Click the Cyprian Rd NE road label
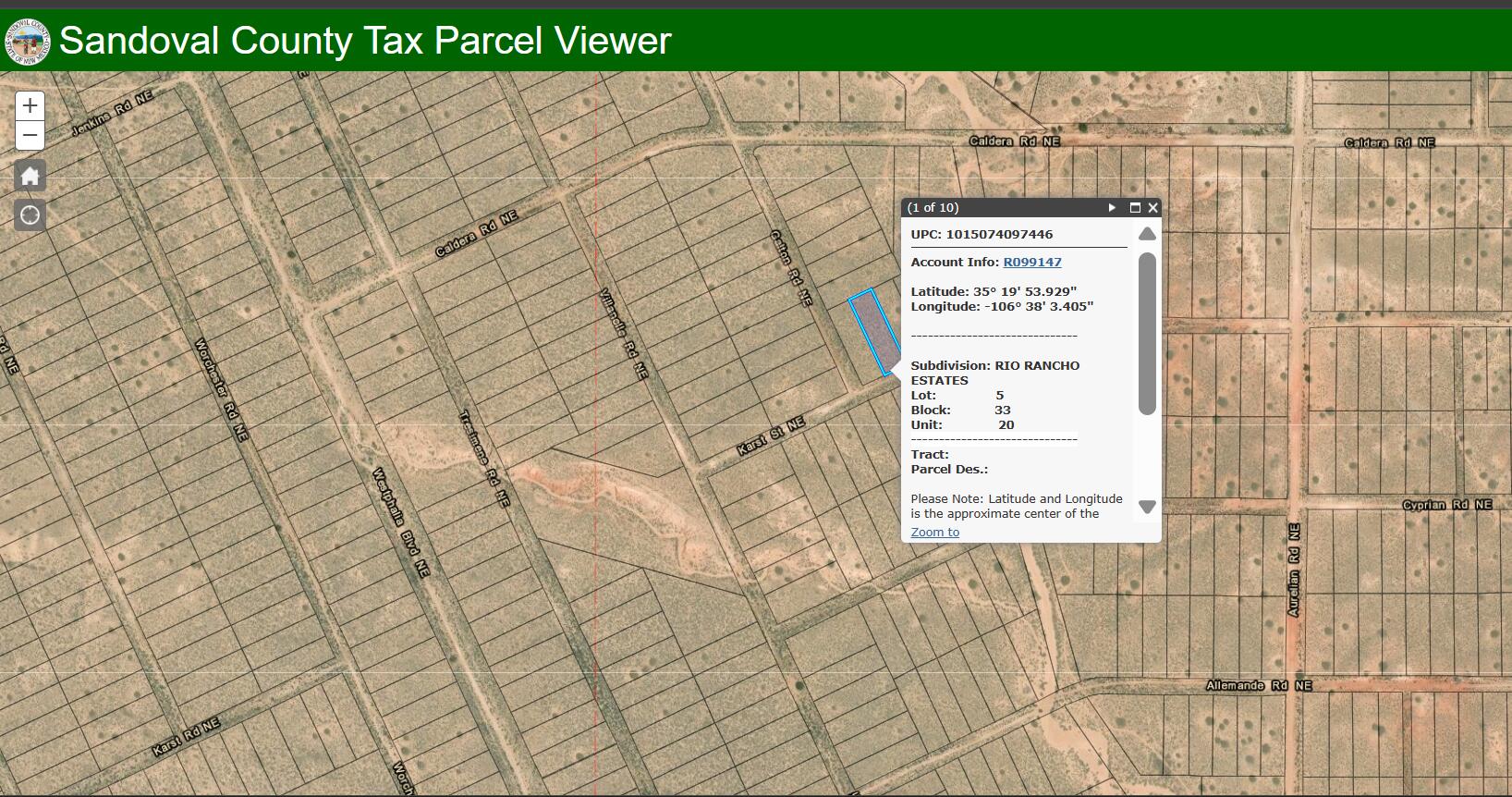Image resolution: width=1512 pixels, height=797 pixels. 1446,505
